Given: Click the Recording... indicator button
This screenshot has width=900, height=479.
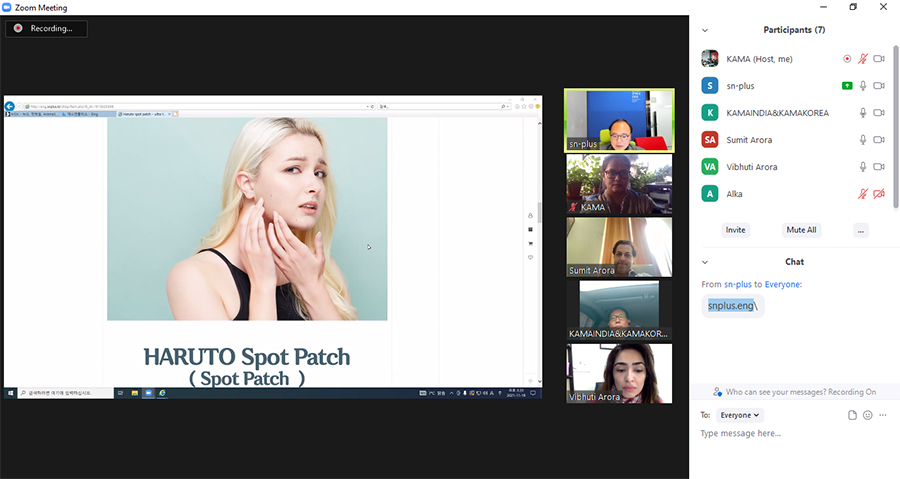Looking at the screenshot, I should click(46, 28).
